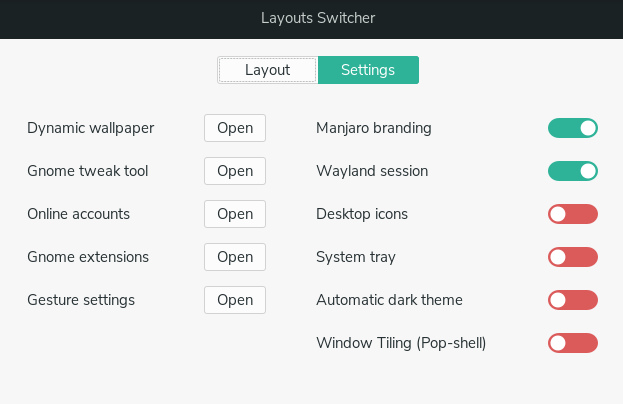Click the Wayland session label
The width and height of the screenshot is (623, 404).
coord(372,172)
